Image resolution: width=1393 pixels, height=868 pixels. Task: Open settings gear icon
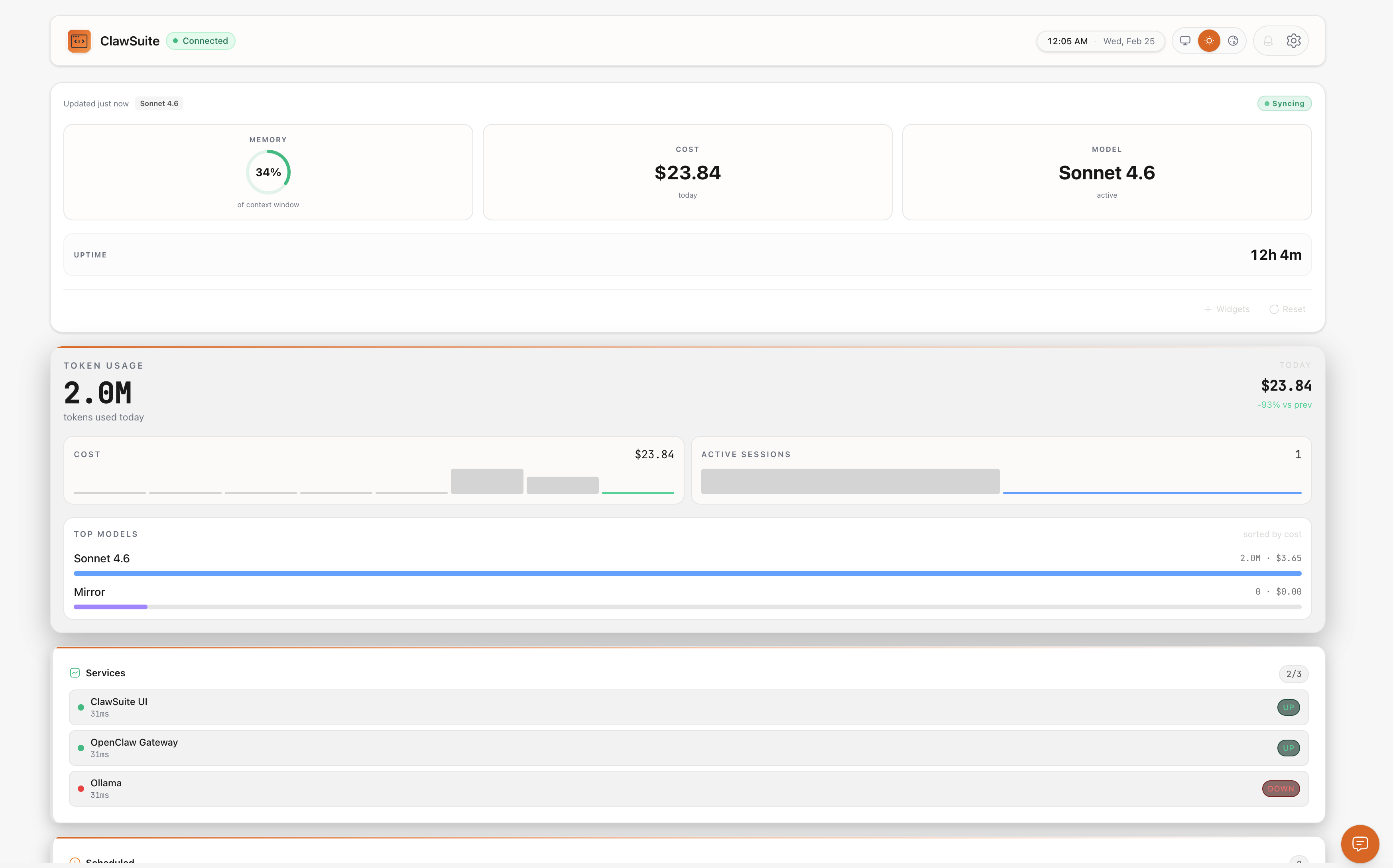pyautogui.click(x=1293, y=41)
